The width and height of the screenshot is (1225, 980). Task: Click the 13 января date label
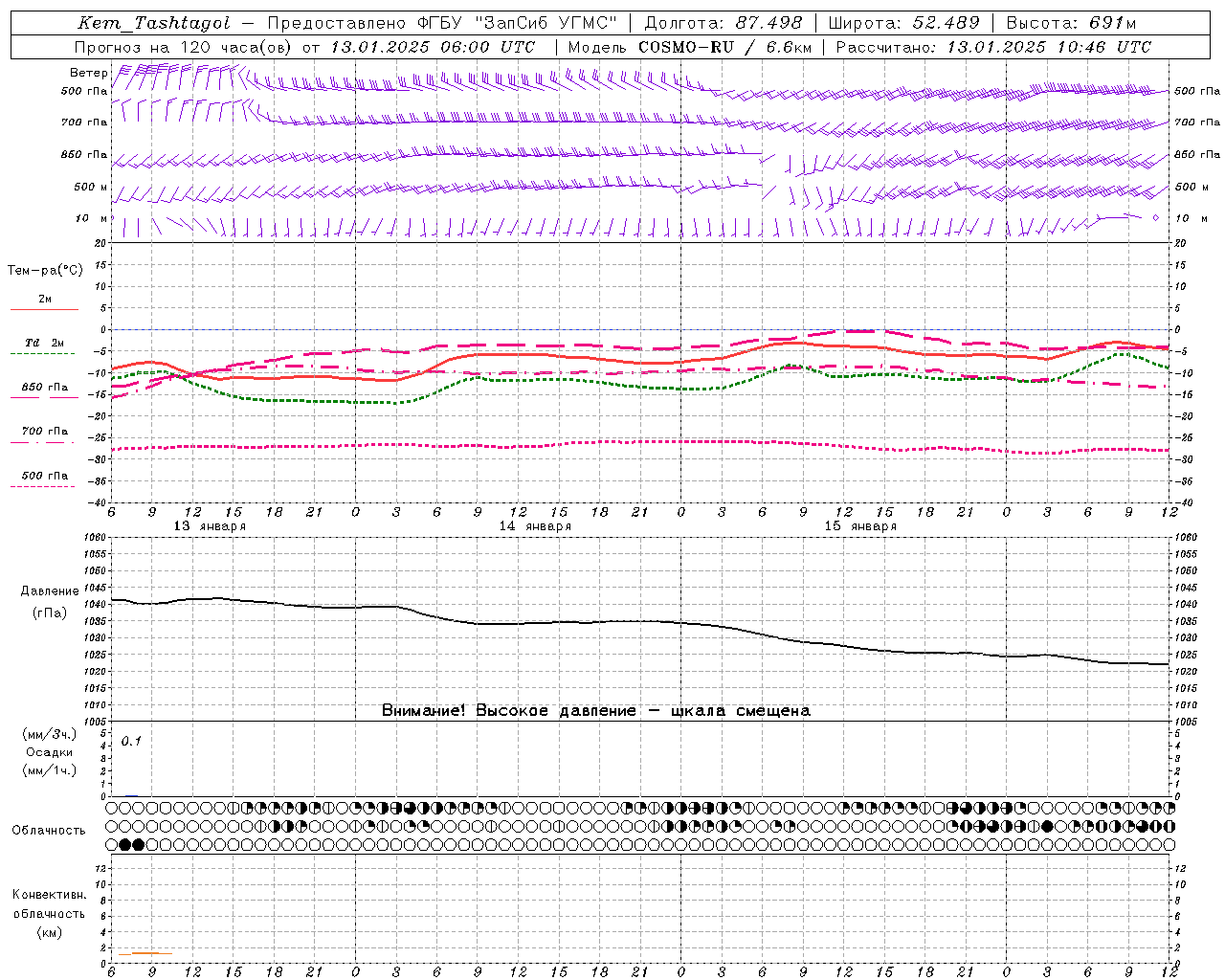coord(210,526)
